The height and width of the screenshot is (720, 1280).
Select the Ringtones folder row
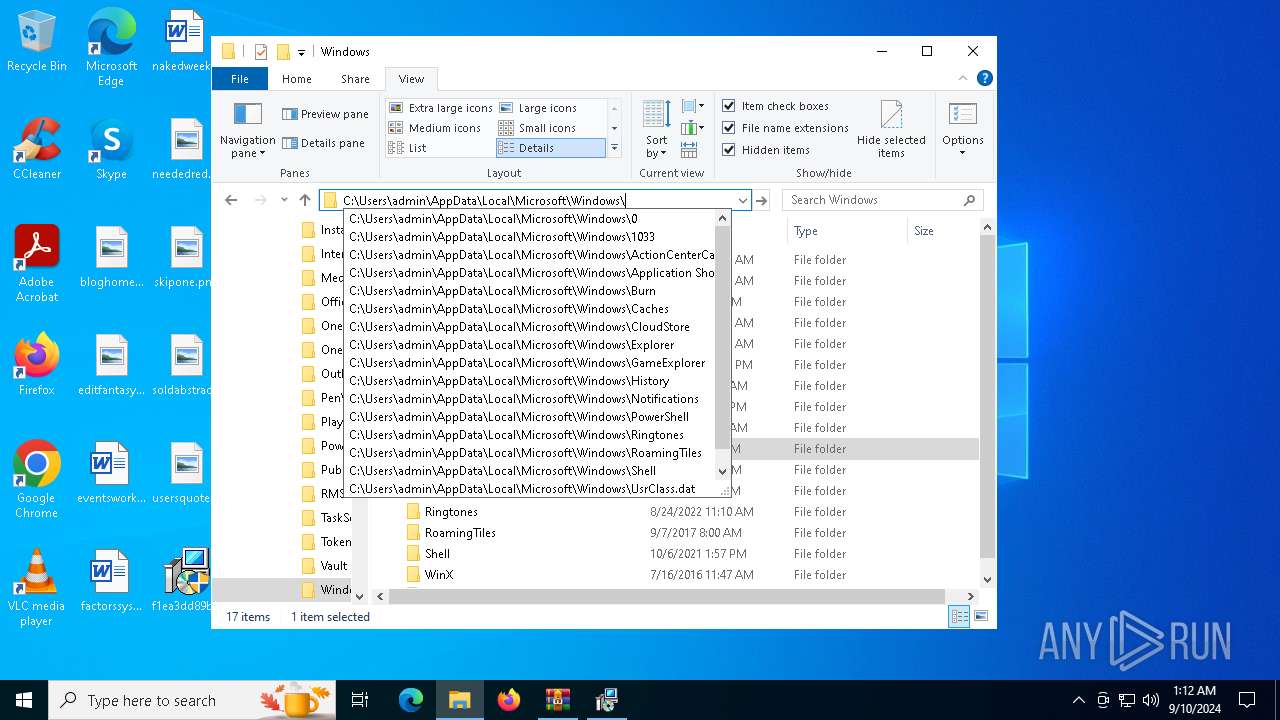pyautogui.click(x=675, y=512)
